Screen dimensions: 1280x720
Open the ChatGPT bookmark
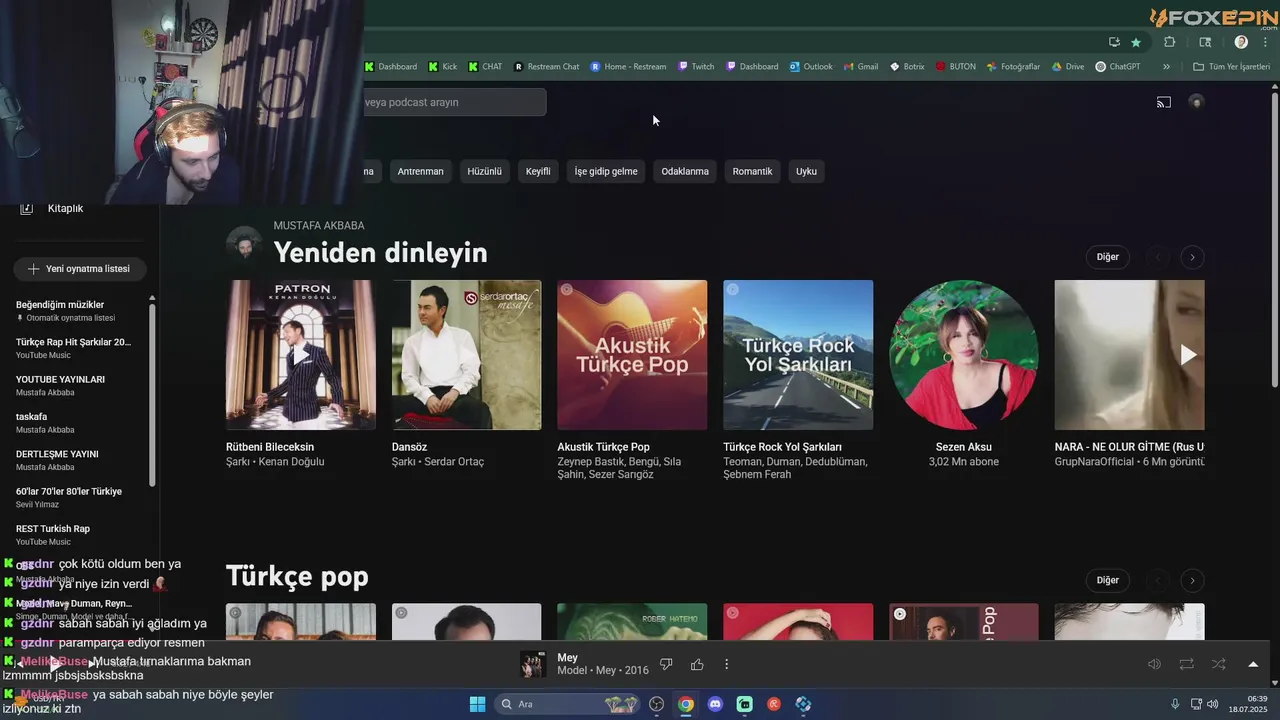pyautogui.click(x=1118, y=67)
